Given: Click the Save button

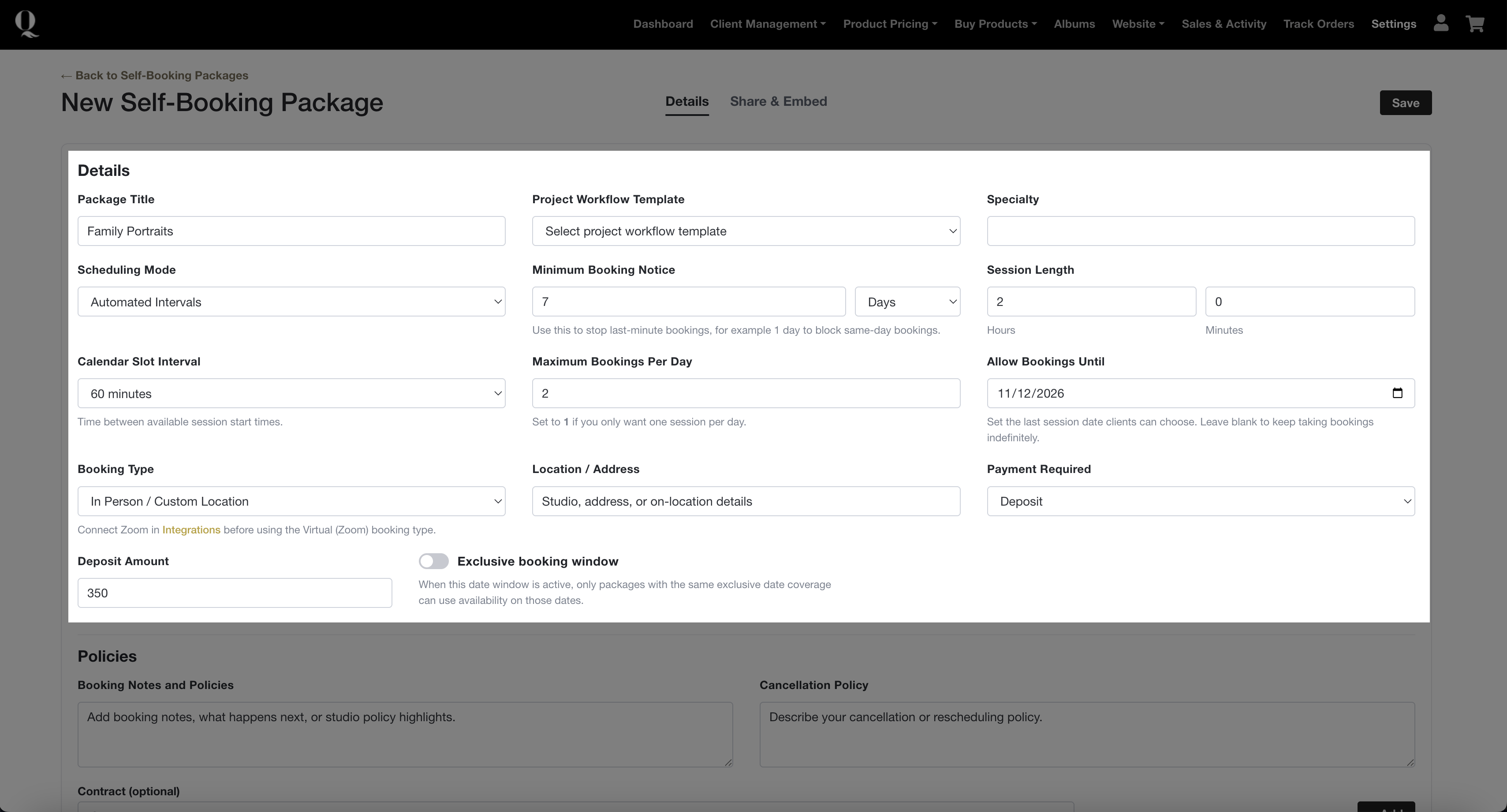Looking at the screenshot, I should (x=1405, y=103).
